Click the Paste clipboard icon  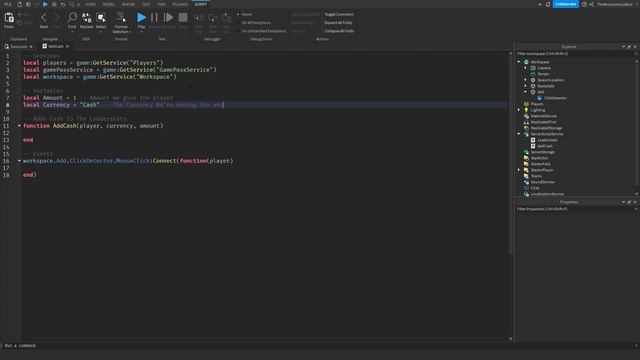9,18
